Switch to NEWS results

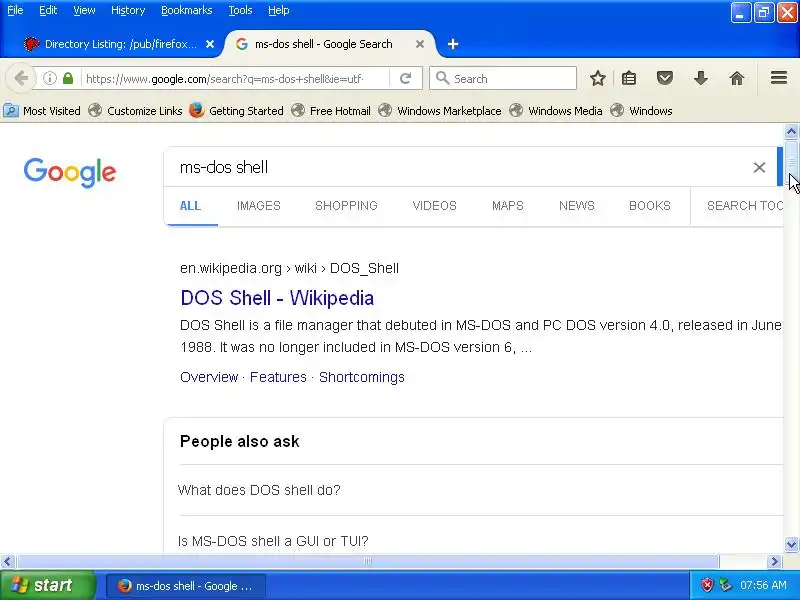coord(577,206)
